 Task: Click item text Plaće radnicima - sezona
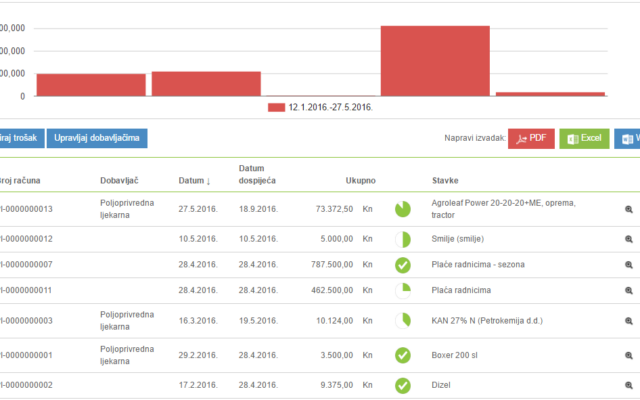pyautogui.click(x=478, y=265)
